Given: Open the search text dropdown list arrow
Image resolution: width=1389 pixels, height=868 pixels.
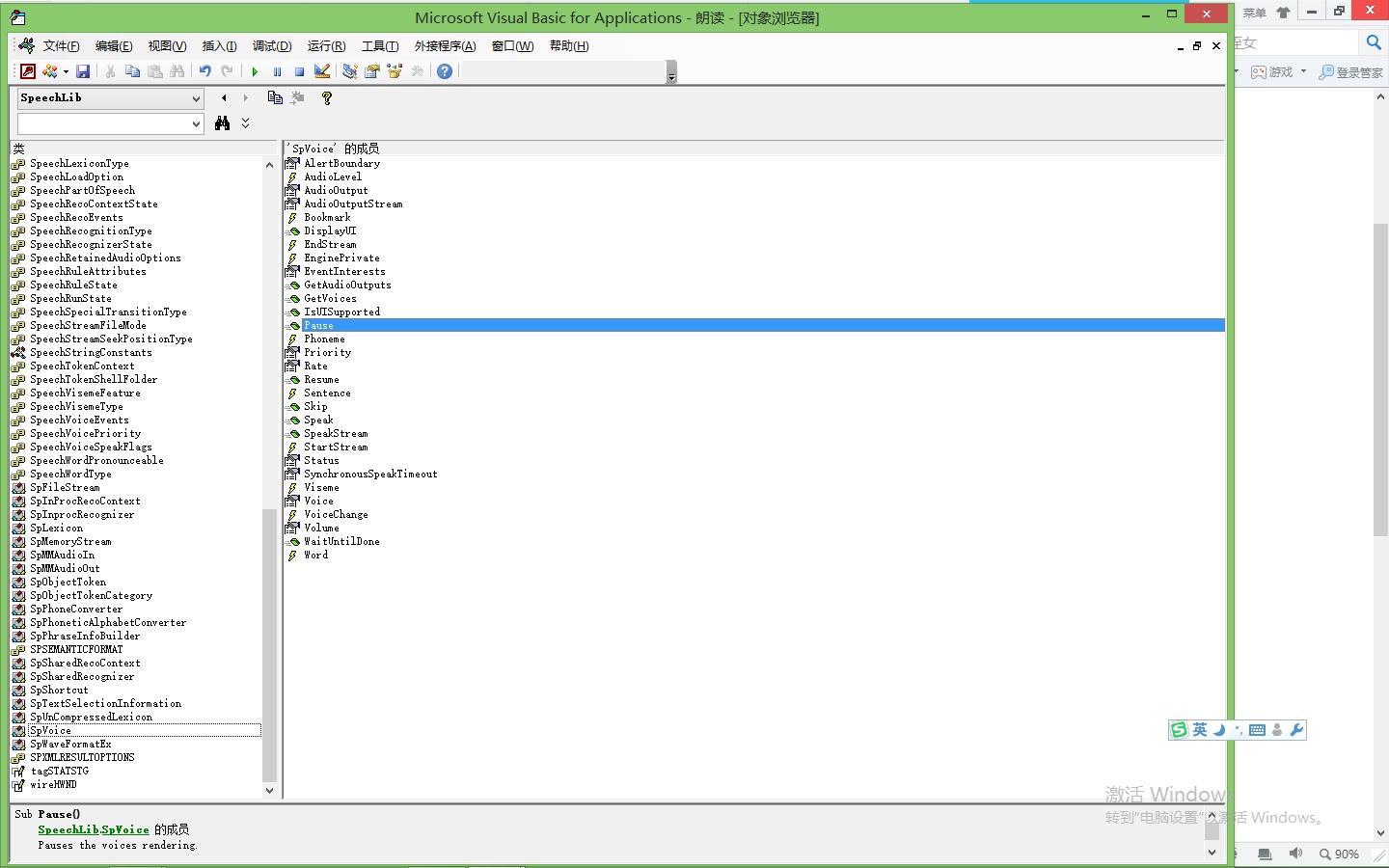Looking at the screenshot, I should tap(196, 124).
